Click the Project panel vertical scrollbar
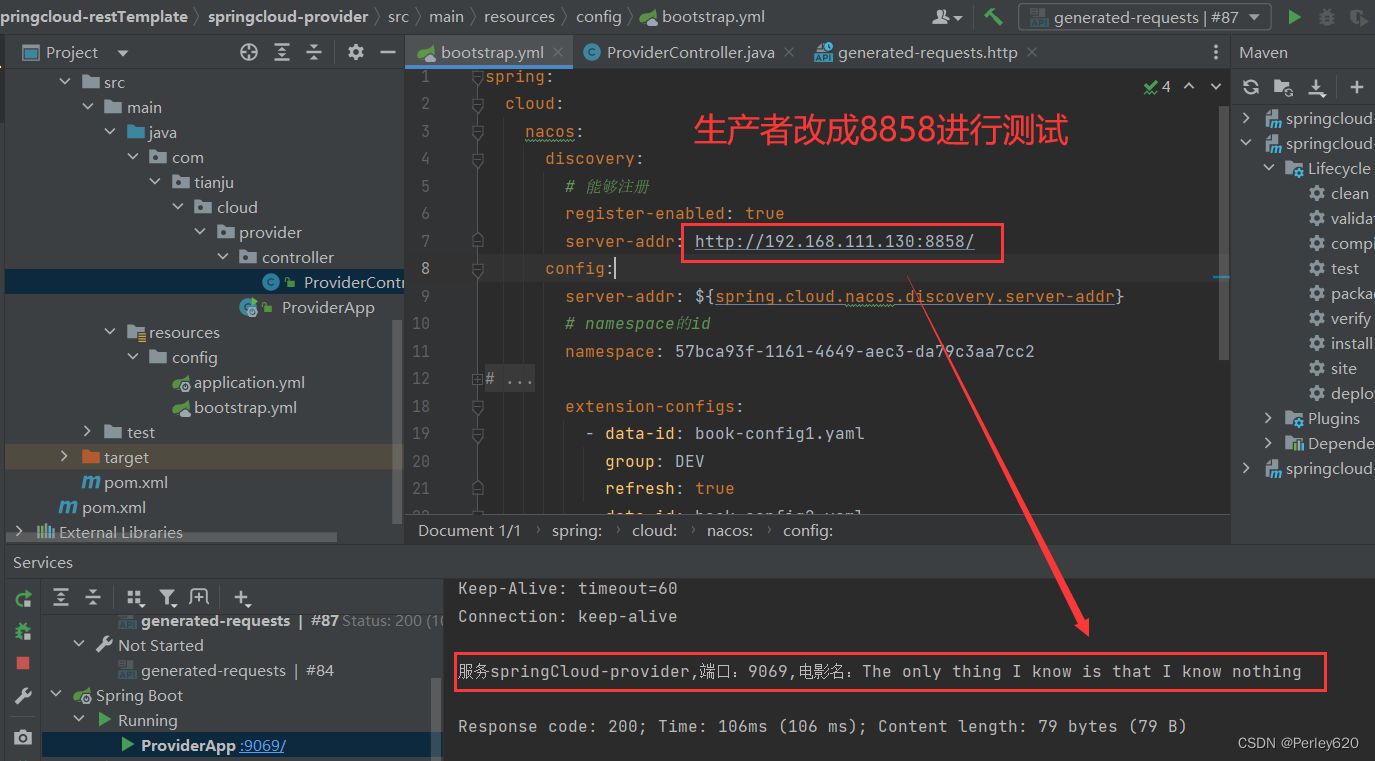The height and width of the screenshot is (761, 1375). pyautogui.click(x=397, y=420)
